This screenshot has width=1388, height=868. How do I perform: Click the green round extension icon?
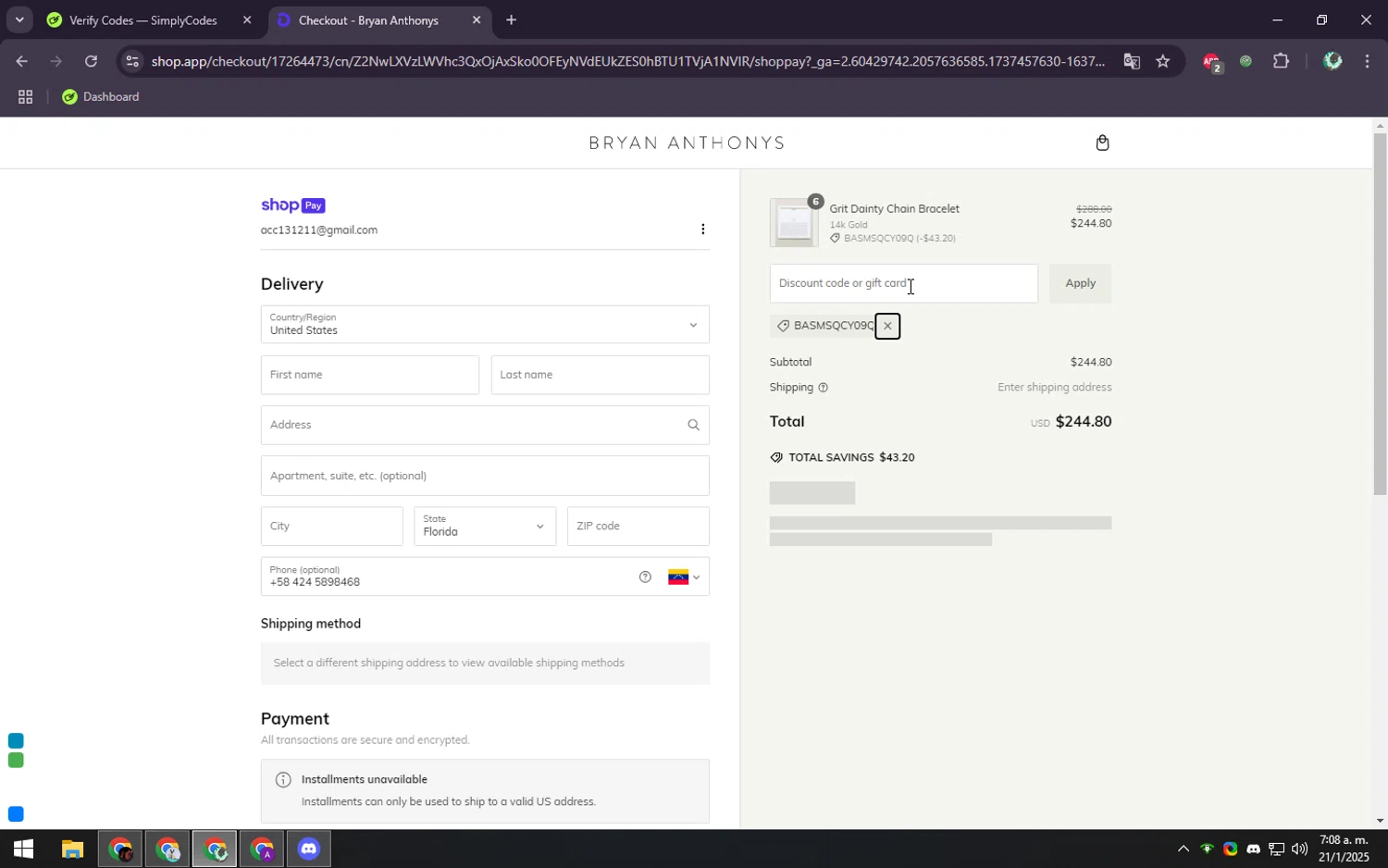click(x=1245, y=62)
